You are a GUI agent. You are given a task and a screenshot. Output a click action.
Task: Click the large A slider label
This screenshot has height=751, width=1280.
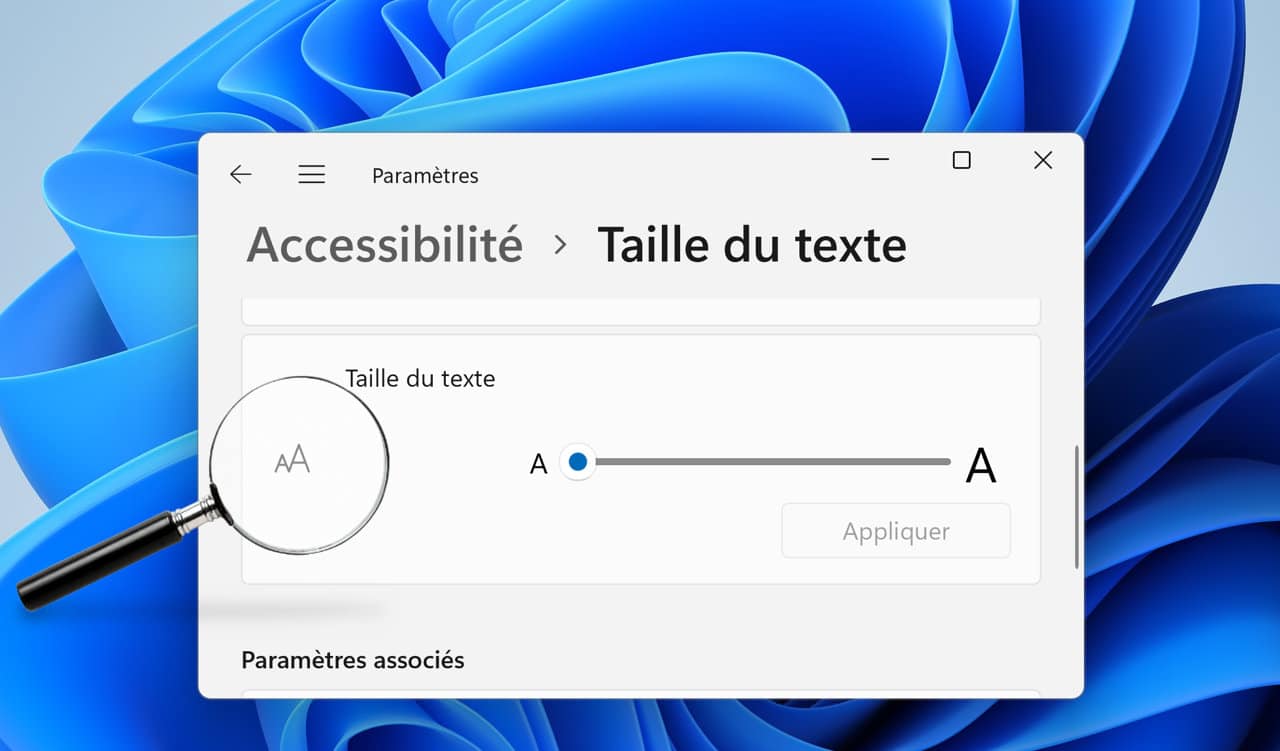click(x=982, y=463)
